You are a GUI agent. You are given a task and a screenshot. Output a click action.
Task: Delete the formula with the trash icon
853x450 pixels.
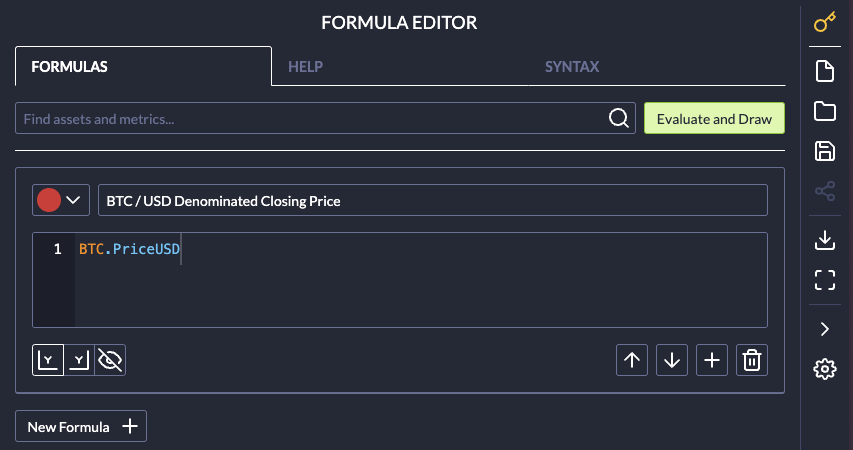[752, 360]
